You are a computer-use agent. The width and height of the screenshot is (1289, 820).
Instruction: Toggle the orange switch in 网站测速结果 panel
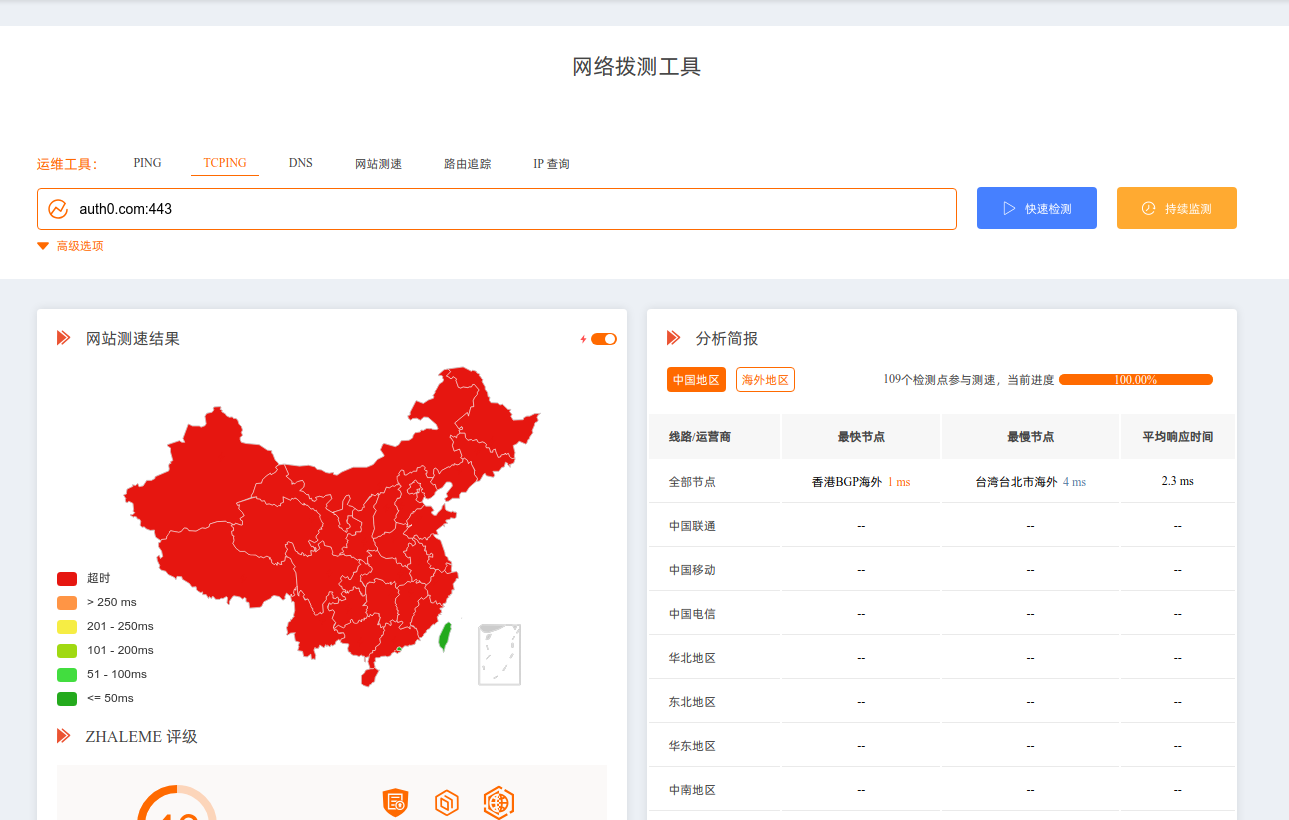pos(604,339)
